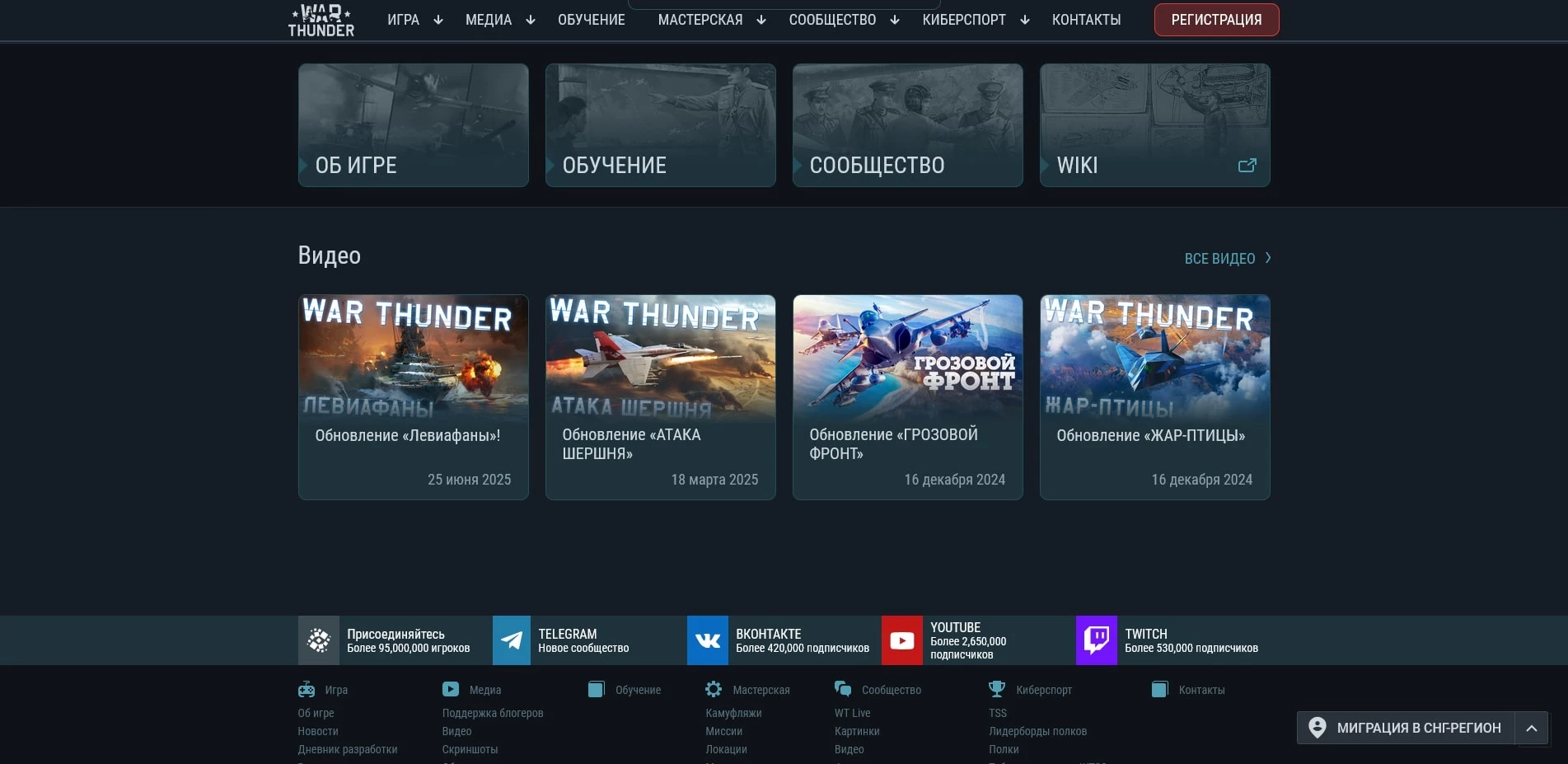Click the trophy icon near Киберспорт

[996, 688]
